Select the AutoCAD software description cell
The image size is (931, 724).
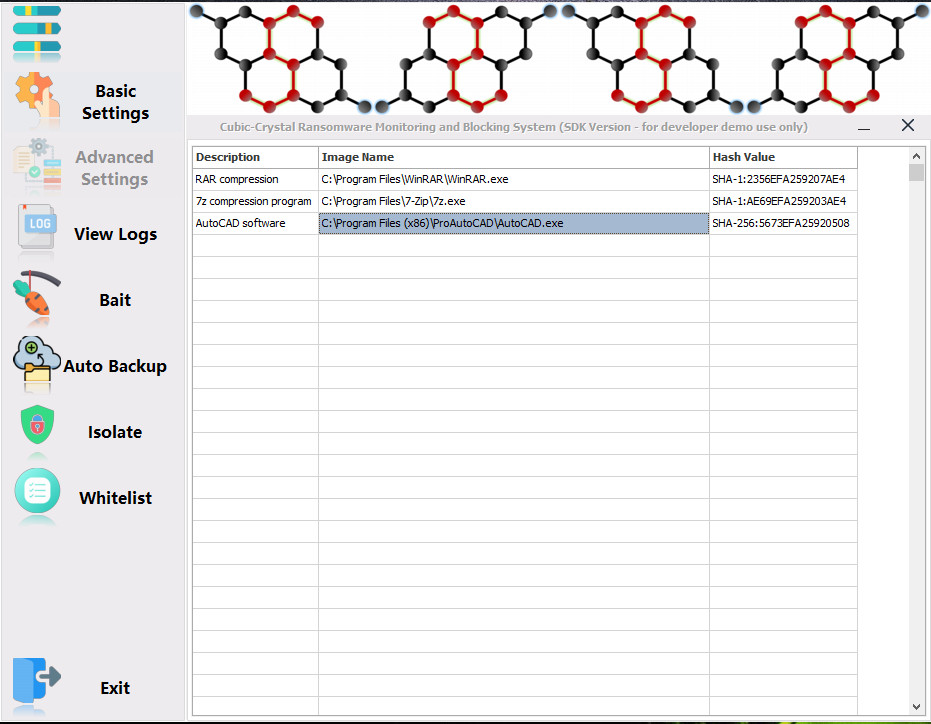click(255, 223)
